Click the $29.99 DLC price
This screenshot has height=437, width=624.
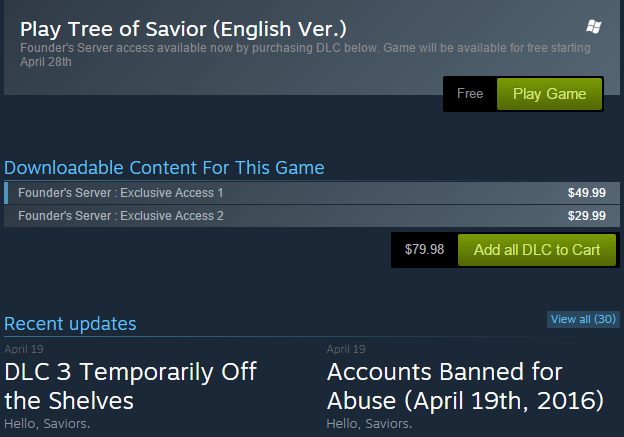[x=586, y=216]
